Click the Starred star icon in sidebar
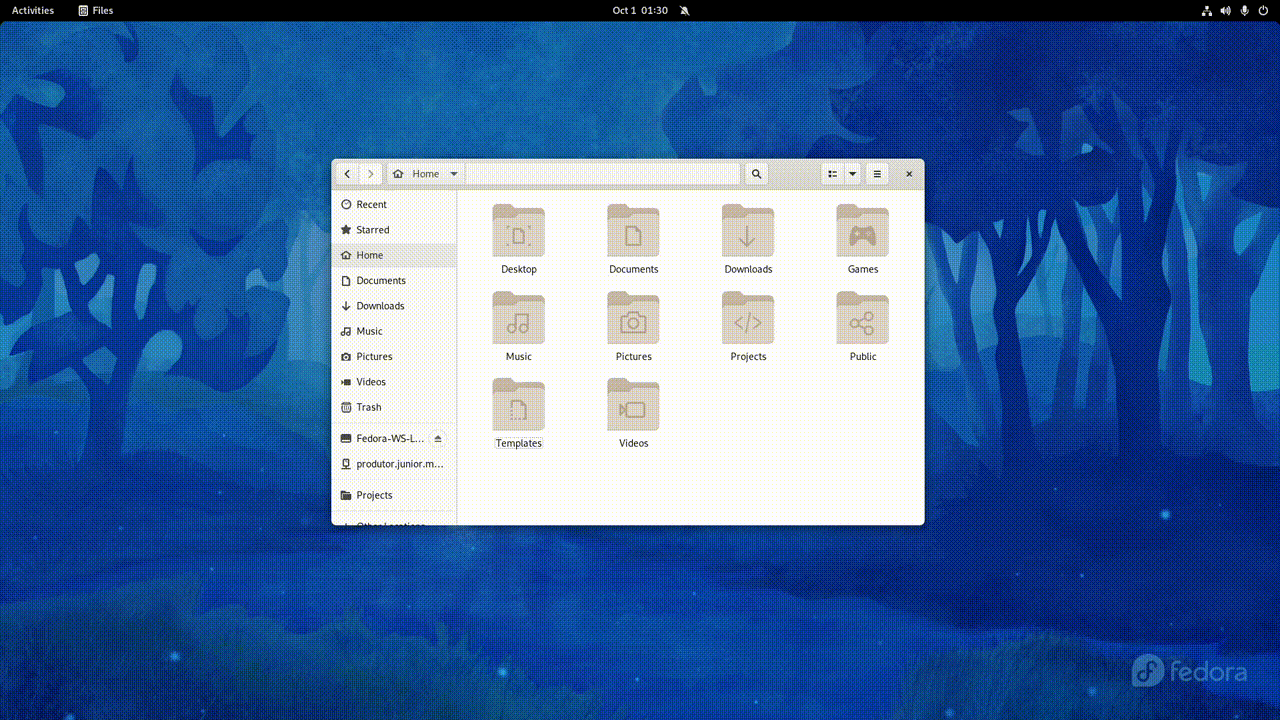 pyautogui.click(x=346, y=230)
